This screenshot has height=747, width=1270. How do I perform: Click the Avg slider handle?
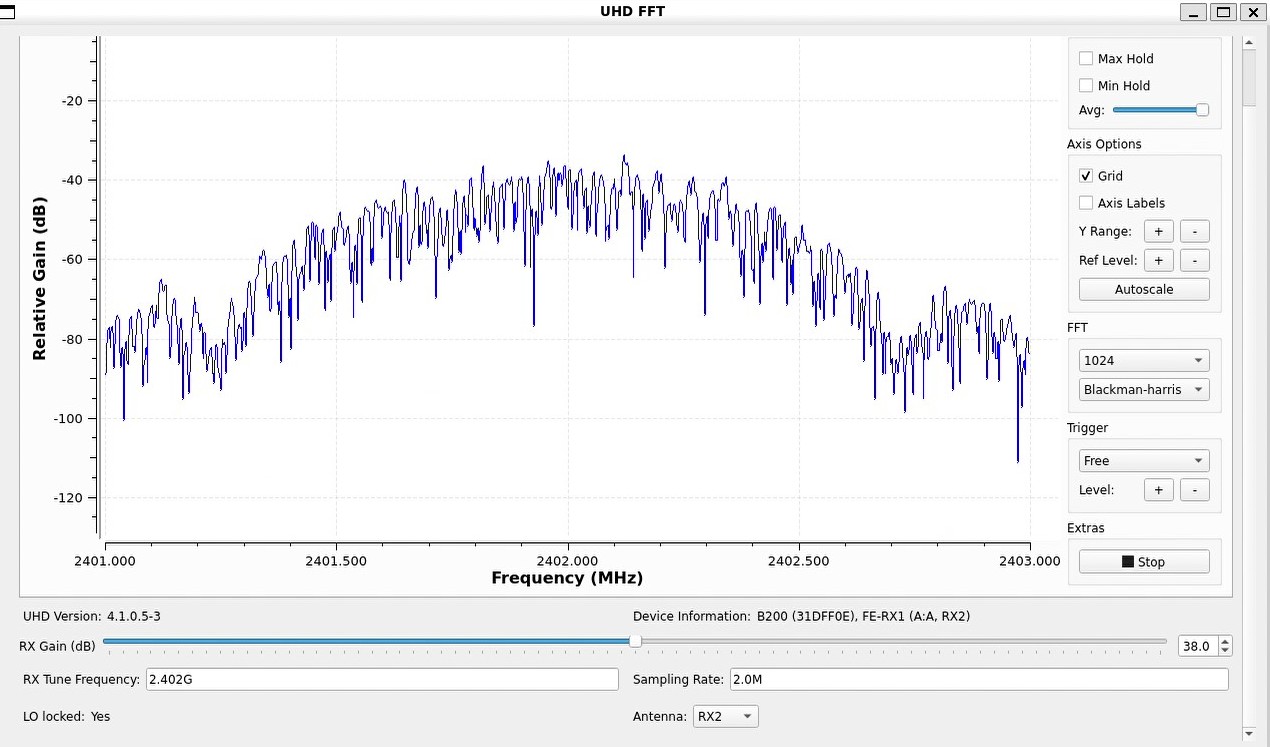[x=1202, y=110]
